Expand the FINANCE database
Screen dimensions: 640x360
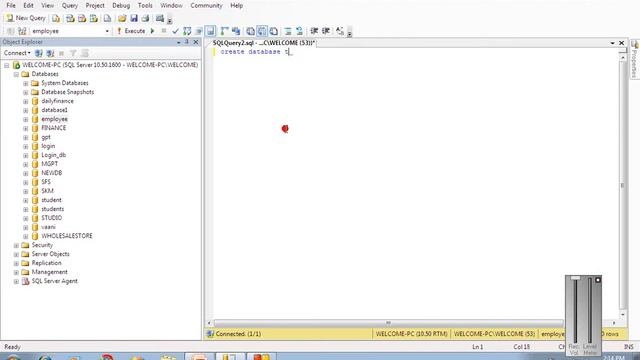click(x=26, y=128)
